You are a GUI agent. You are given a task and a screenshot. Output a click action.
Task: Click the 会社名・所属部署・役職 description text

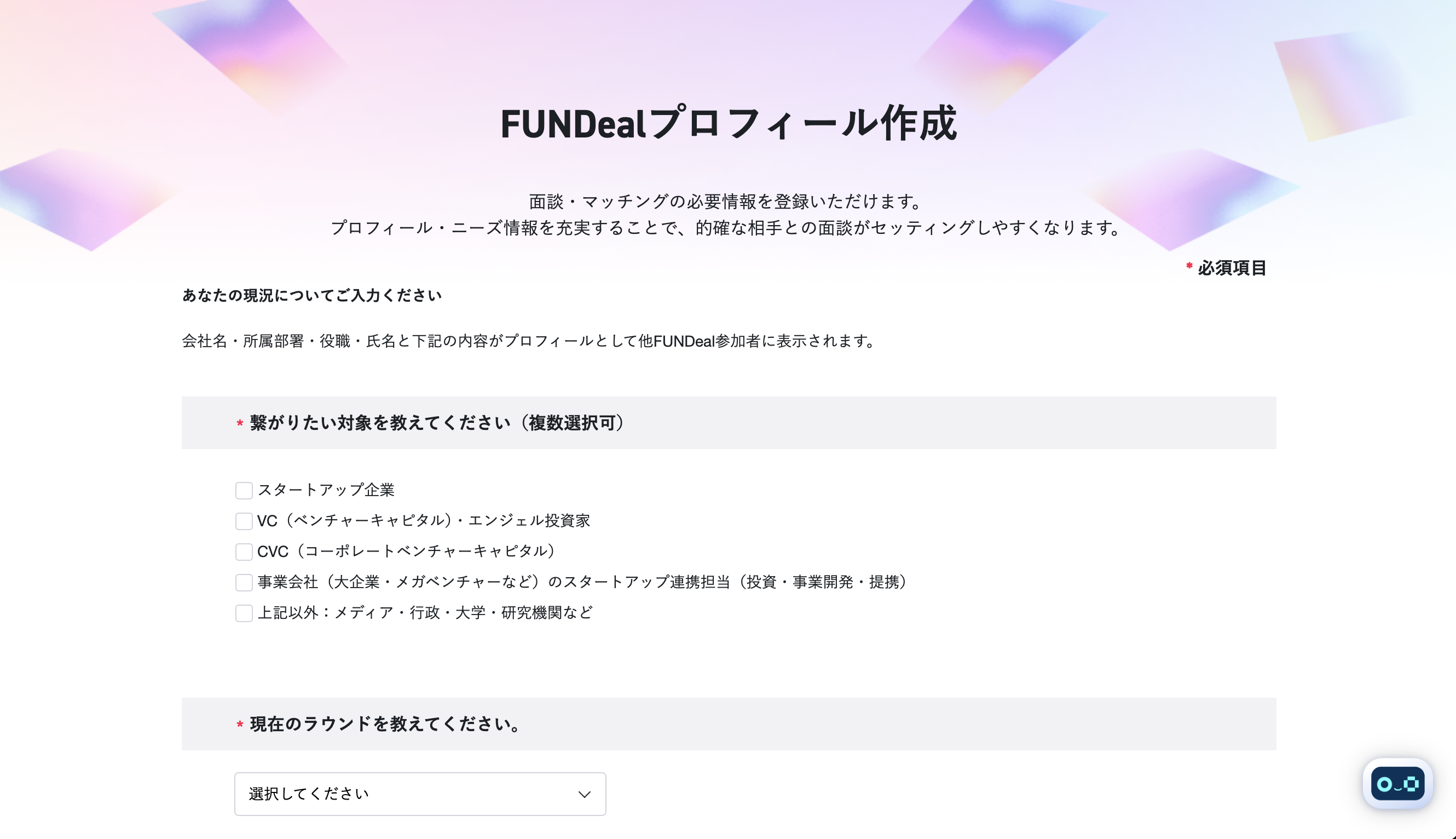click(529, 341)
